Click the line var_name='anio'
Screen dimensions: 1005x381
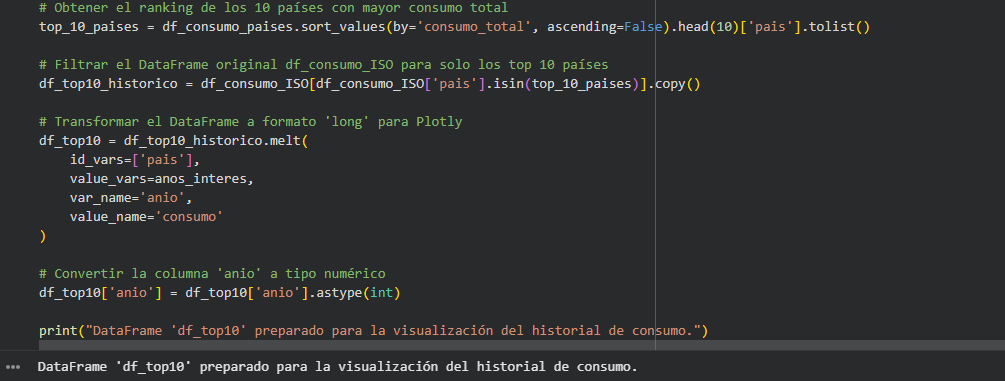[x=131, y=198]
